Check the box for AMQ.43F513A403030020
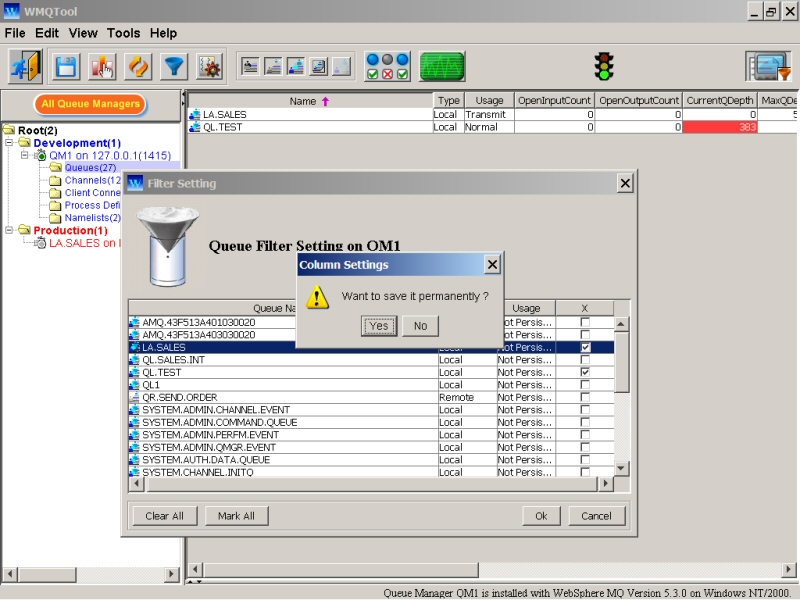 [x=585, y=335]
